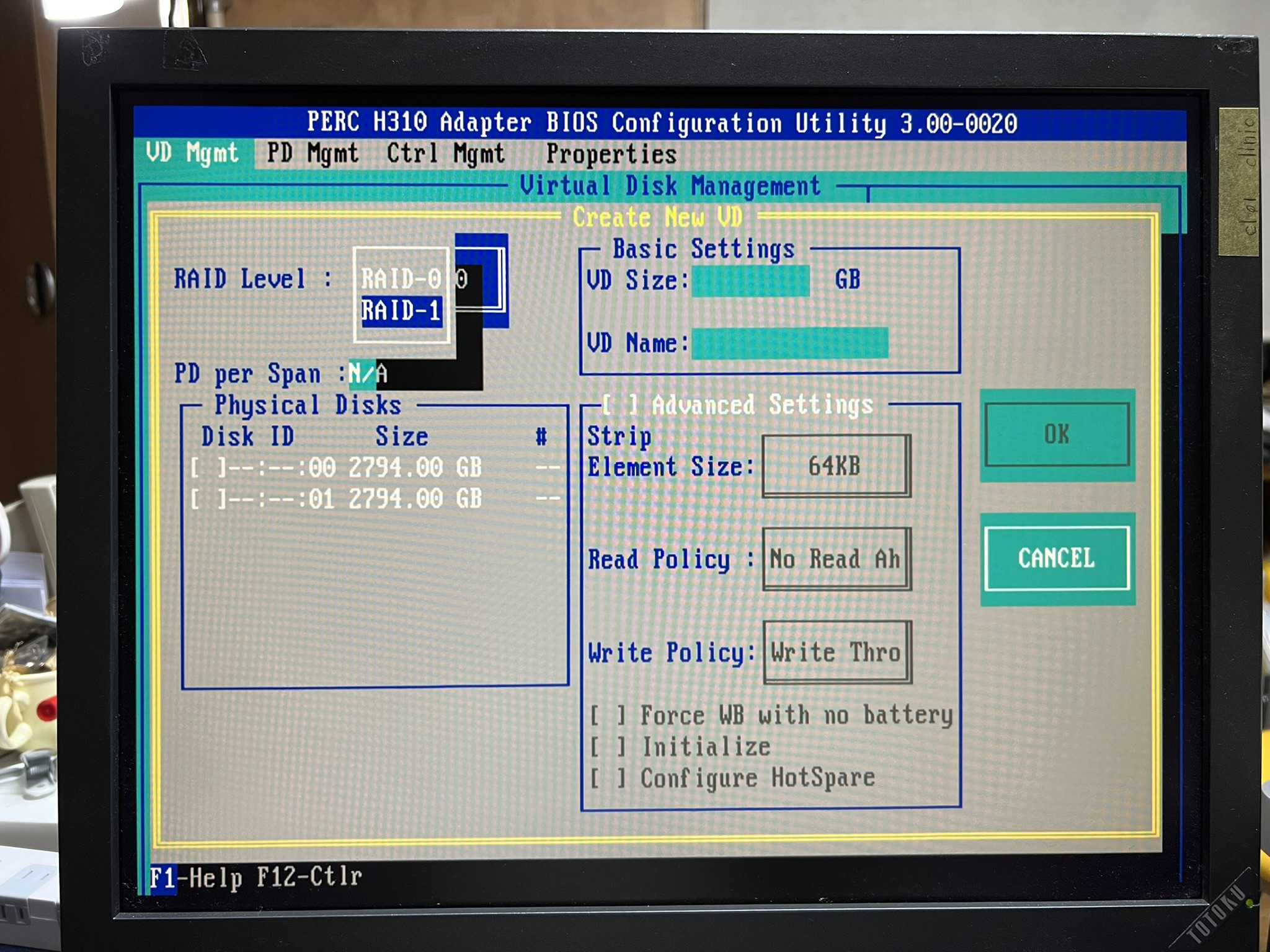Open the Ctrl Mgmt tab
The image size is (1270, 952).
446,154
